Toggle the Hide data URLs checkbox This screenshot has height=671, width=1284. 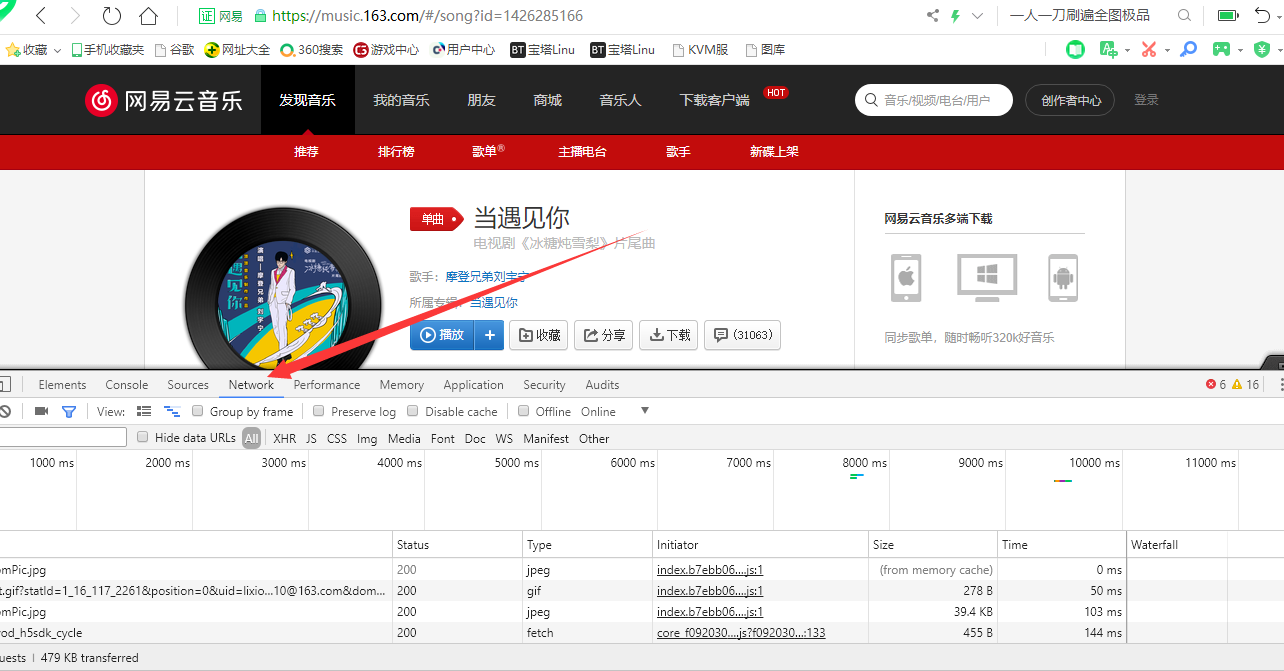pyautogui.click(x=140, y=438)
